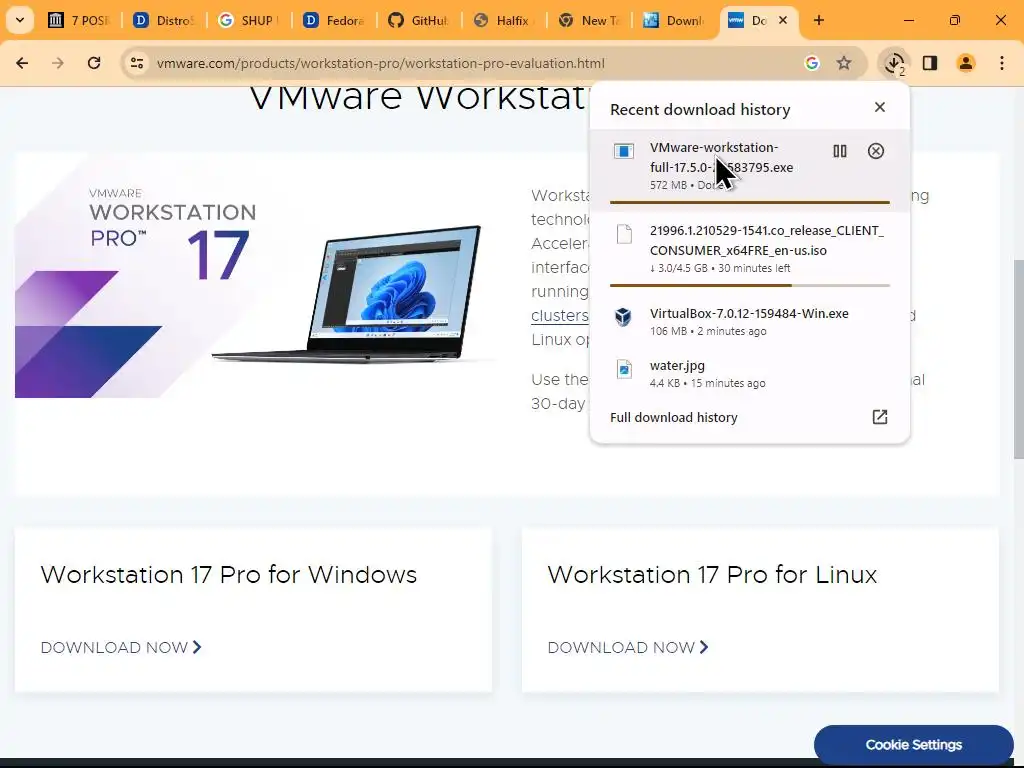
Task: Click the vmware.com address bar URL
Action: [x=381, y=63]
